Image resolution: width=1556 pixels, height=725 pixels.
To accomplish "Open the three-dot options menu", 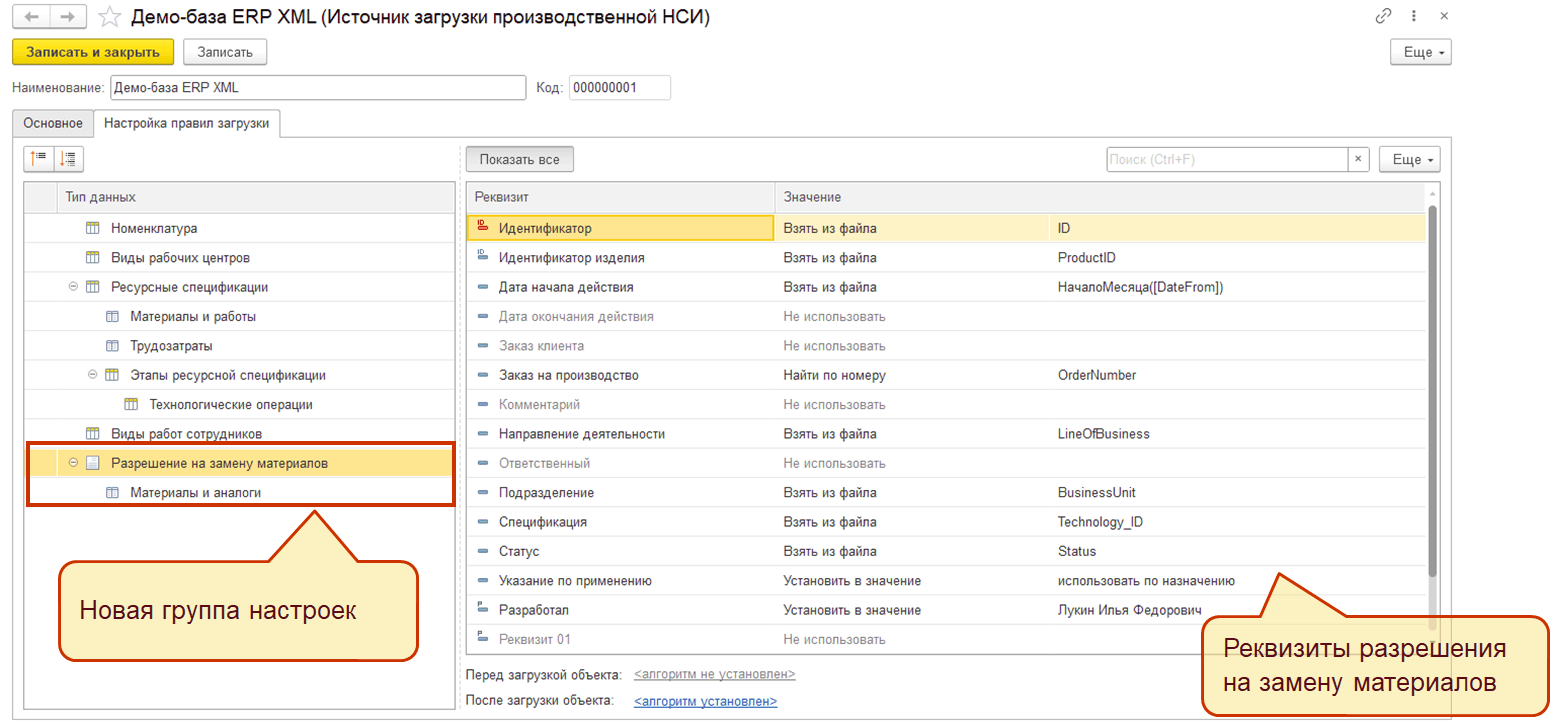I will [x=1414, y=17].
